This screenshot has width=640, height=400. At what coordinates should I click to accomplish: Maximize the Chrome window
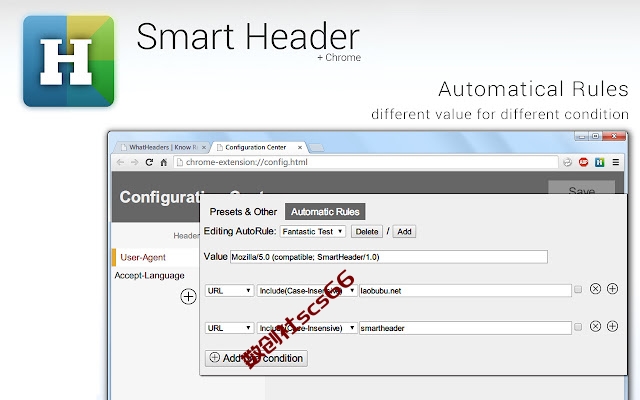coord(596,136)
